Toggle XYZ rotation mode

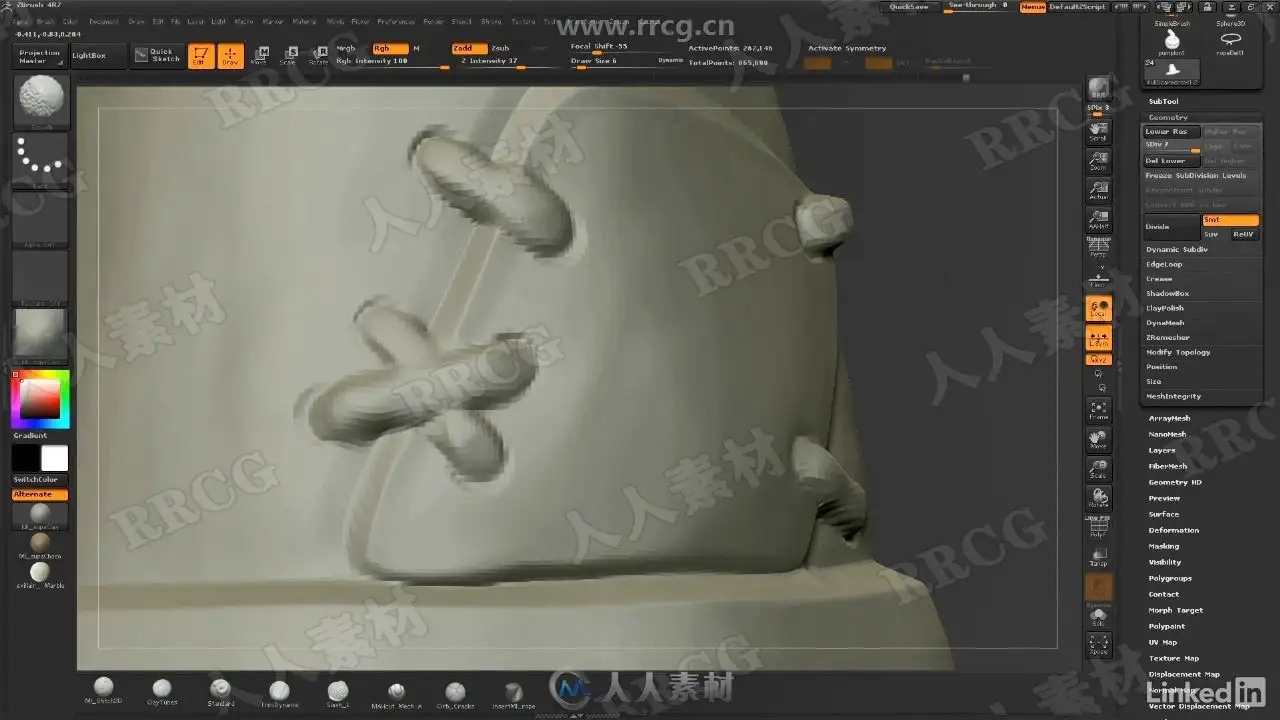click(x=1099, y=359)
